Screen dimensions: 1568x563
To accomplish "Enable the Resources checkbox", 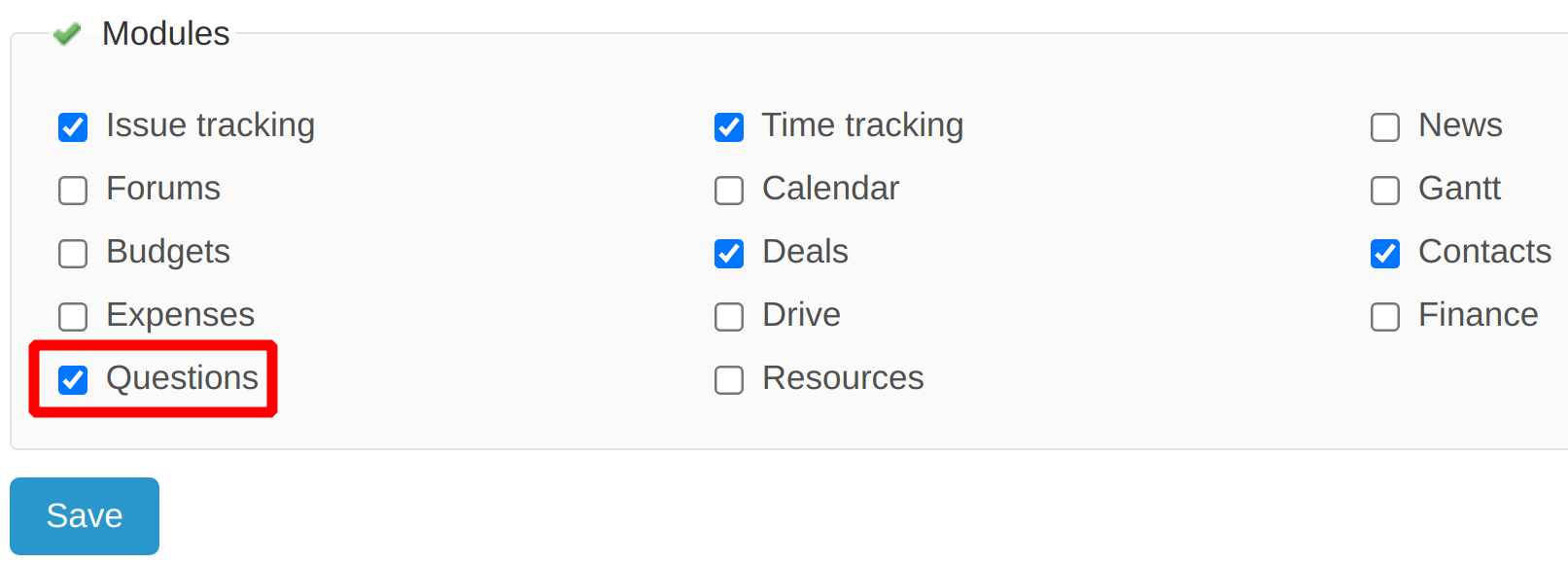I will 729,380.
